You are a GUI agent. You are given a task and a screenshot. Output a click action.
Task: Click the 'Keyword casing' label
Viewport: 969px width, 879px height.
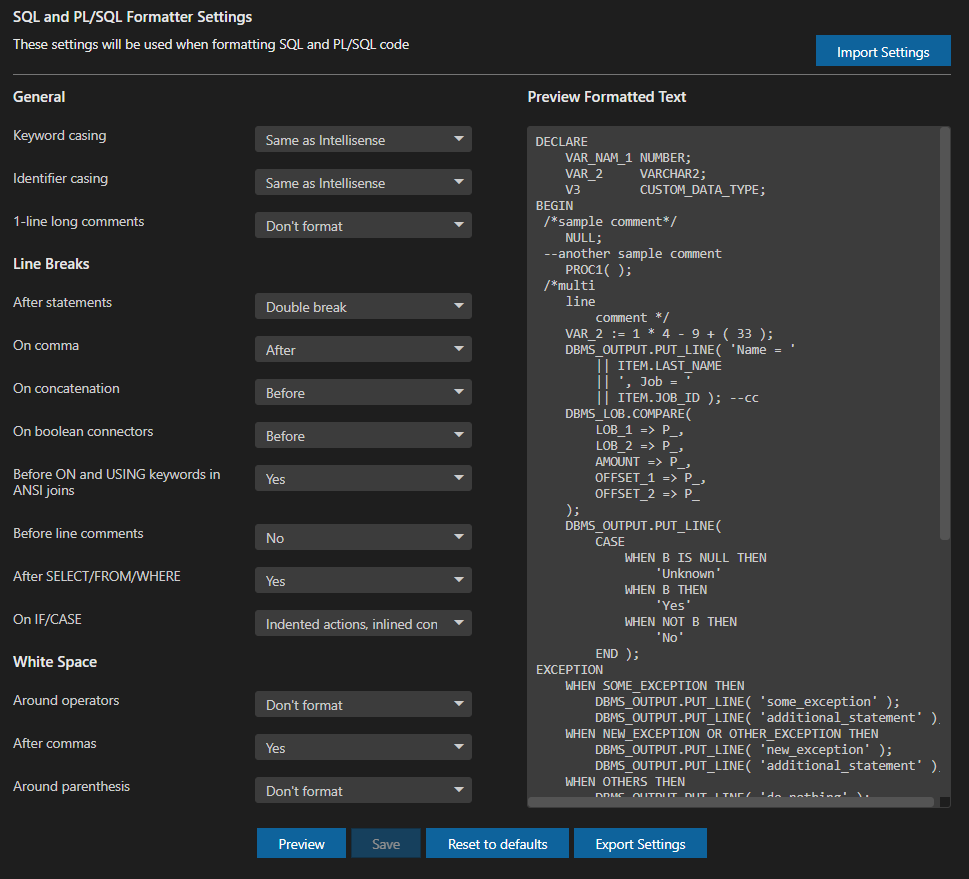[x=59, y=135]
